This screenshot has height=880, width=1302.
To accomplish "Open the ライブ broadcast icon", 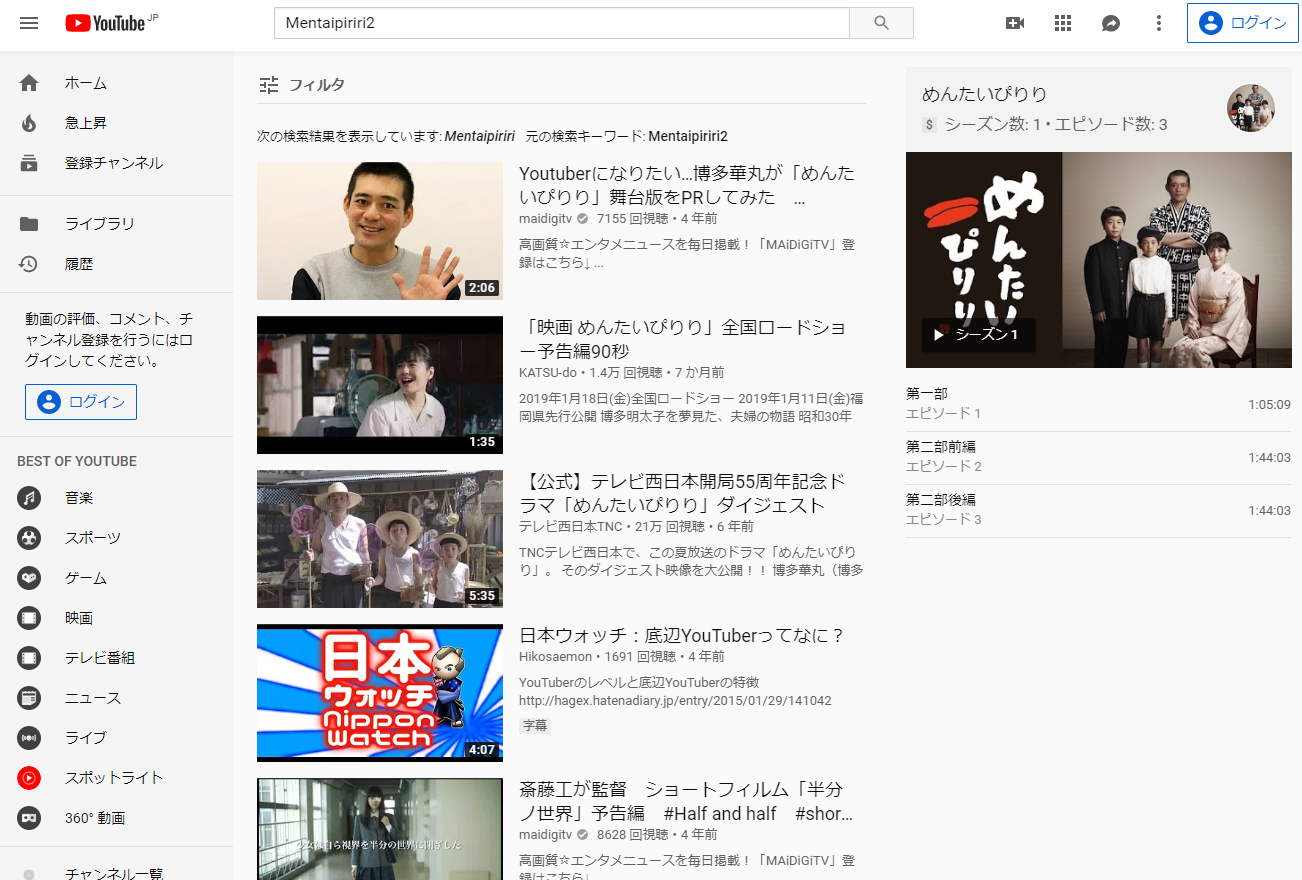I will point(29,738).
